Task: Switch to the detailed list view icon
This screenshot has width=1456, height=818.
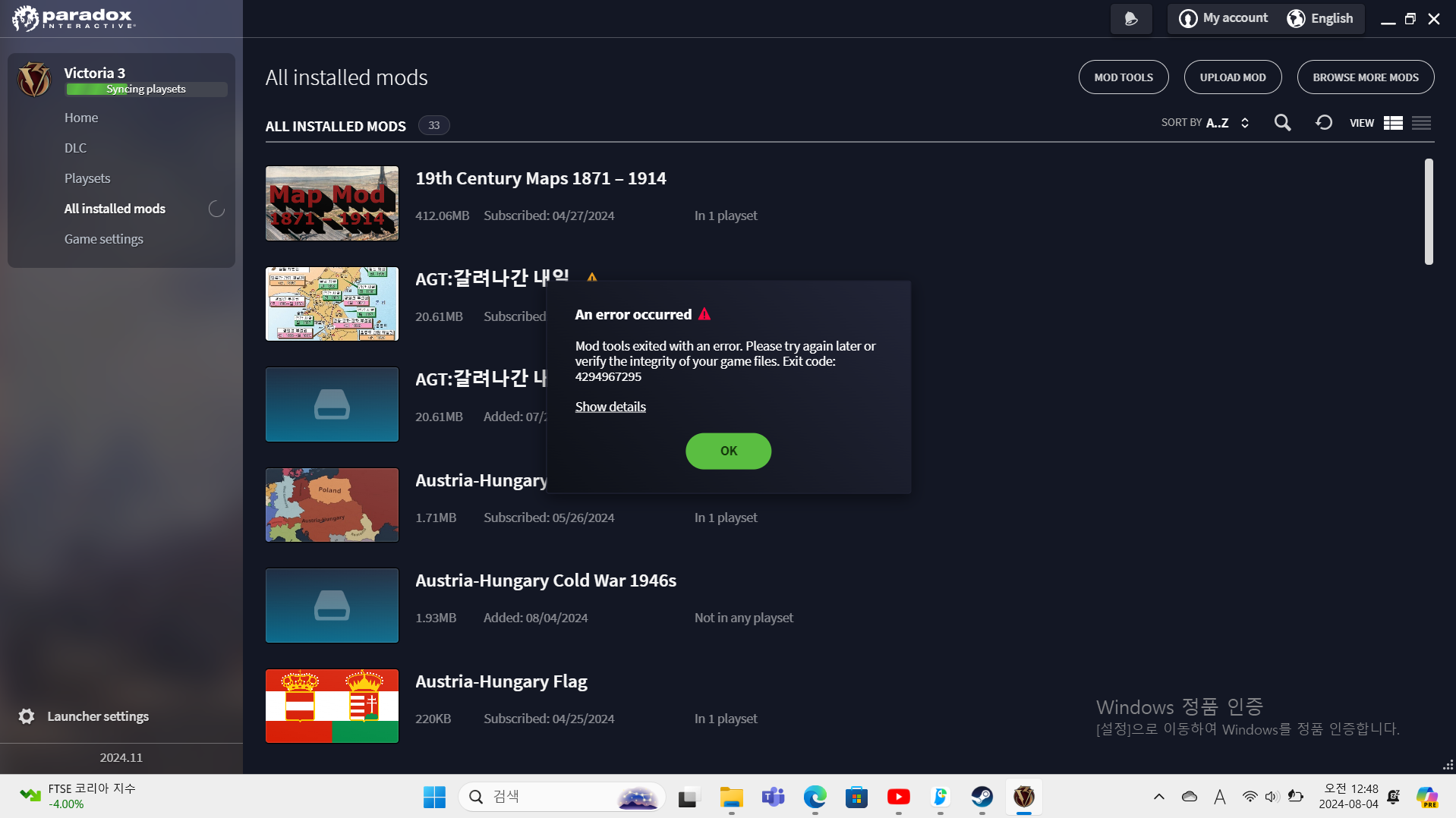Action: 1393,123
